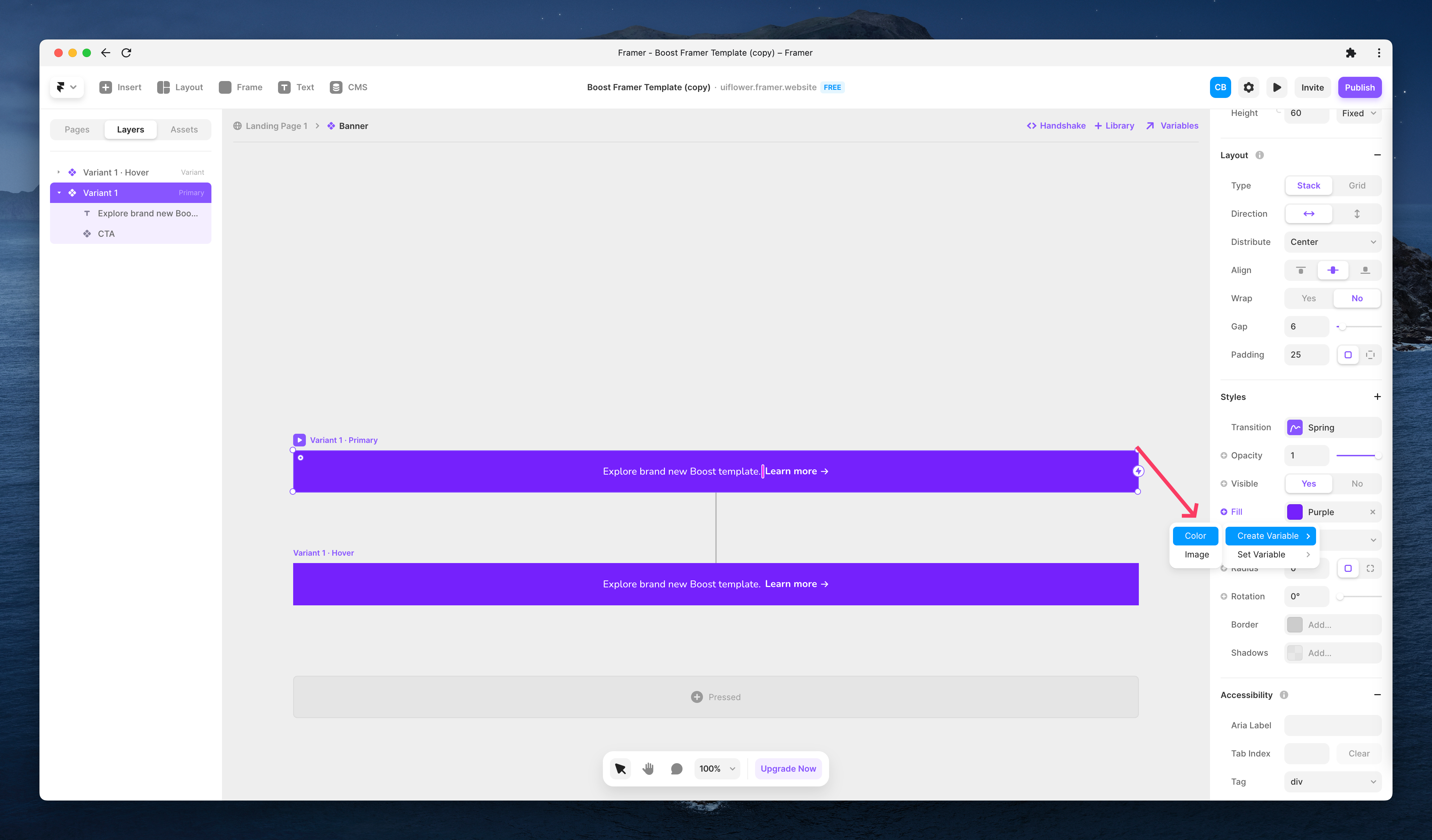Open the height Fixed dropdown
Image resolution: width=1432 pixels, height=840 pixels.
pos(1359,113)
